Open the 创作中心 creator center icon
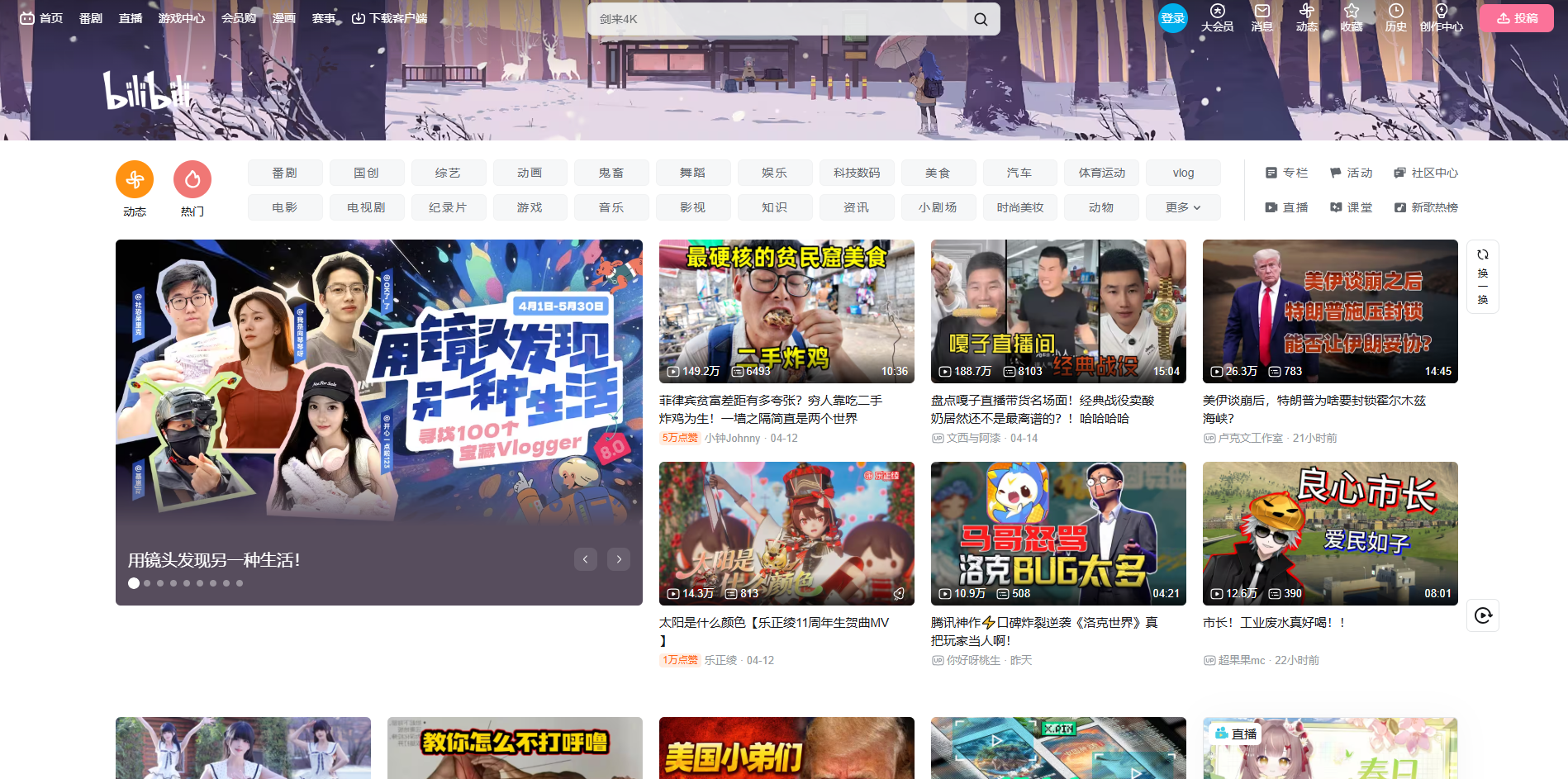This screenshot has width=1568, height=779. 1442,18
